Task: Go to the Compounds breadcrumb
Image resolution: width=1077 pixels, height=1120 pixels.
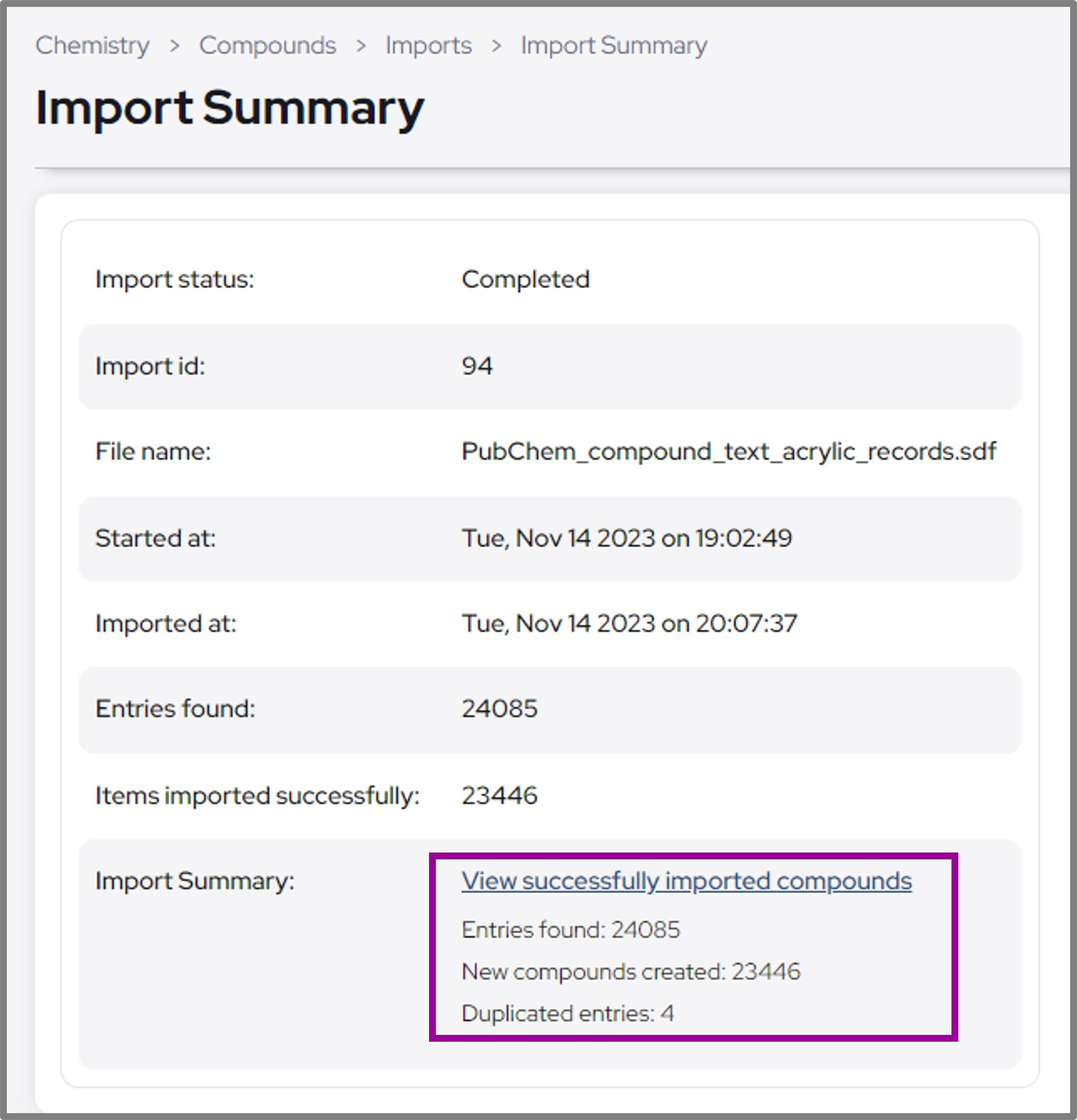Action: tap(267, 45)
